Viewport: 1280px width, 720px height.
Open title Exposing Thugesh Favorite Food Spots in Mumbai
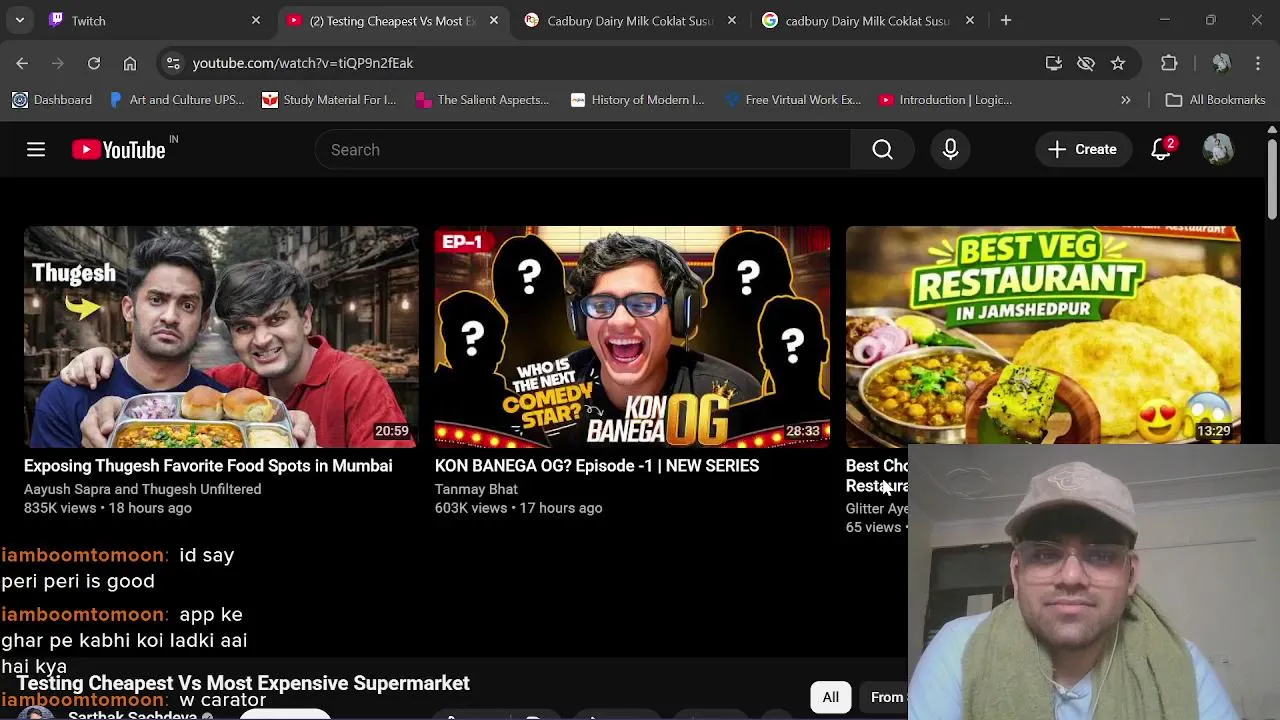click(x=208, y=466)
